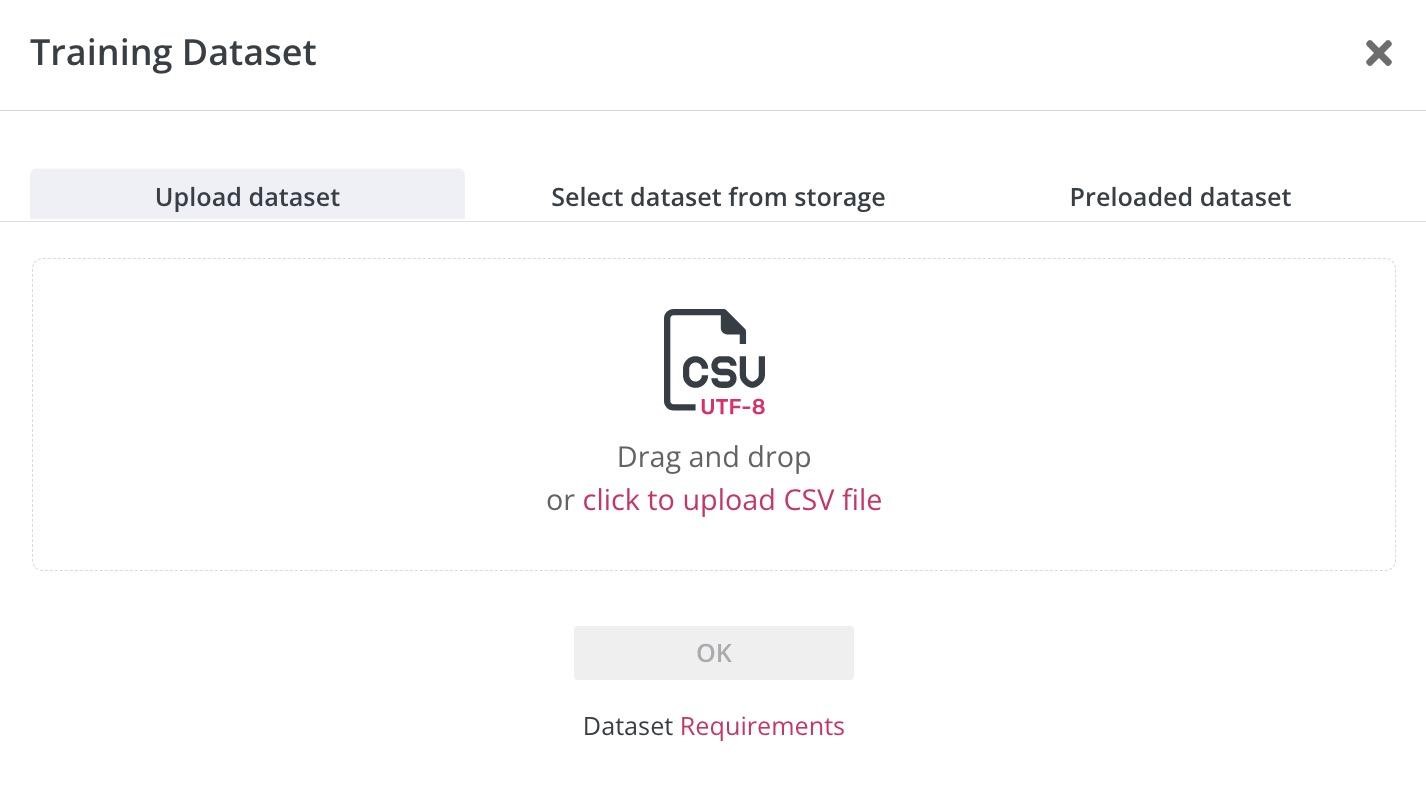Open the Select dataset from storage tab
The height and width of the screenshot is (812, 1426).
pyautogui.click(x=718, y=196)
